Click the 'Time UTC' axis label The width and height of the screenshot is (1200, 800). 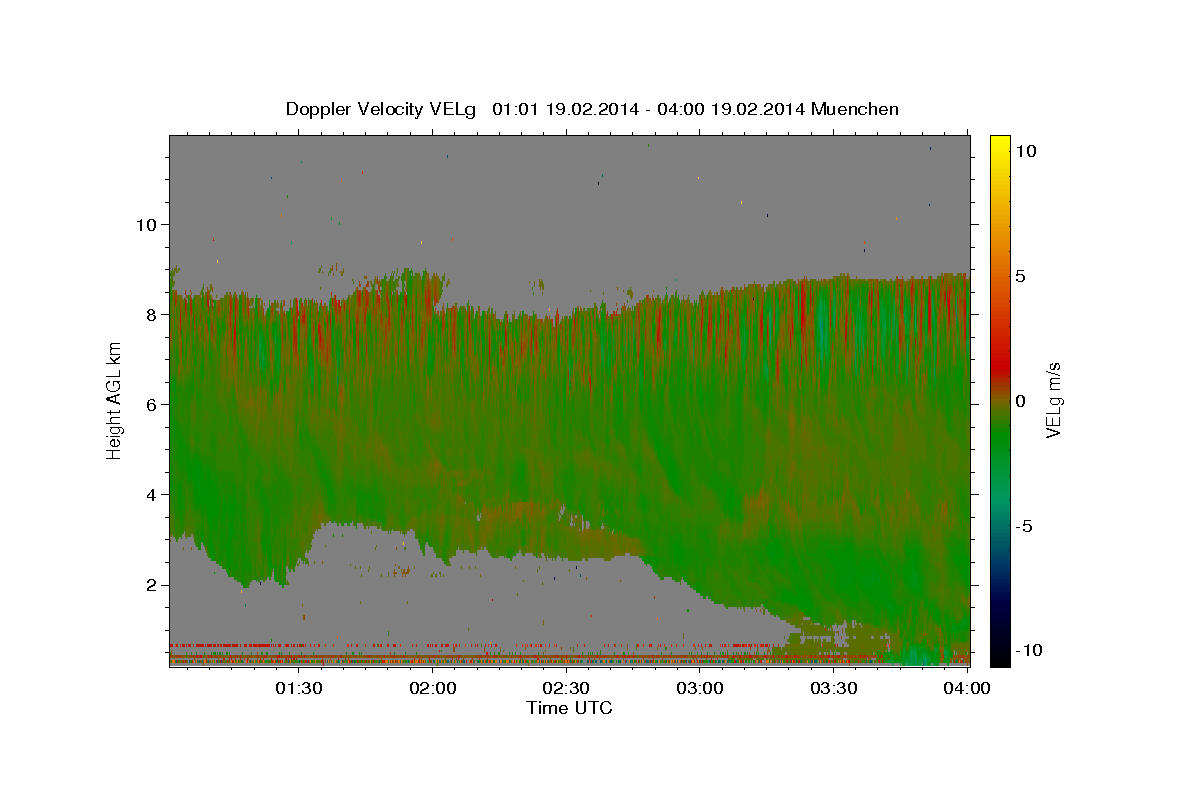click(x=569, y=708)
